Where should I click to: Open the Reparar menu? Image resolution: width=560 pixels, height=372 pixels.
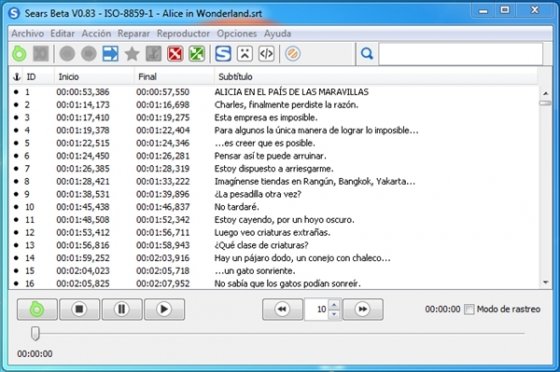134,34
